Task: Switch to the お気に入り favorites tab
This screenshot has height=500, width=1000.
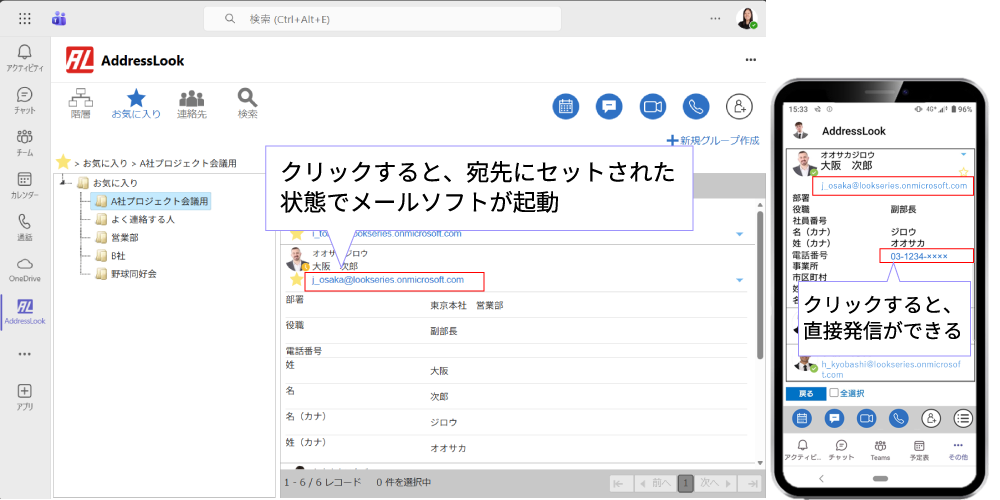Action: point(136,103)
